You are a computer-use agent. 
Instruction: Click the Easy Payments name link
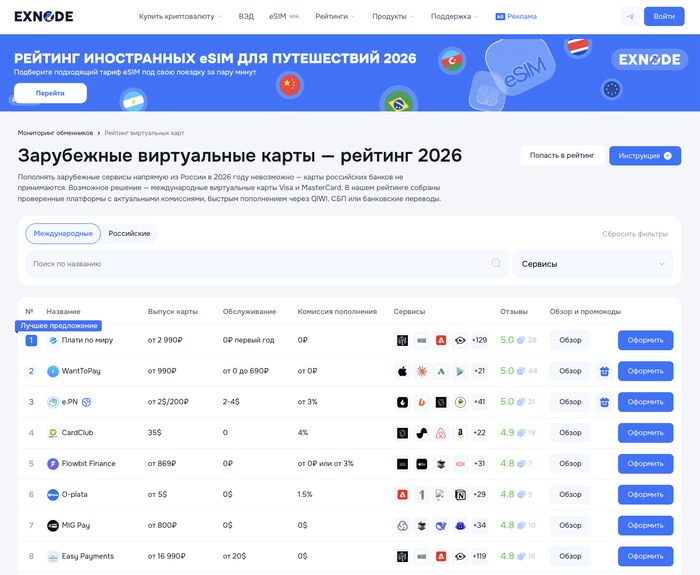[88, 556]
